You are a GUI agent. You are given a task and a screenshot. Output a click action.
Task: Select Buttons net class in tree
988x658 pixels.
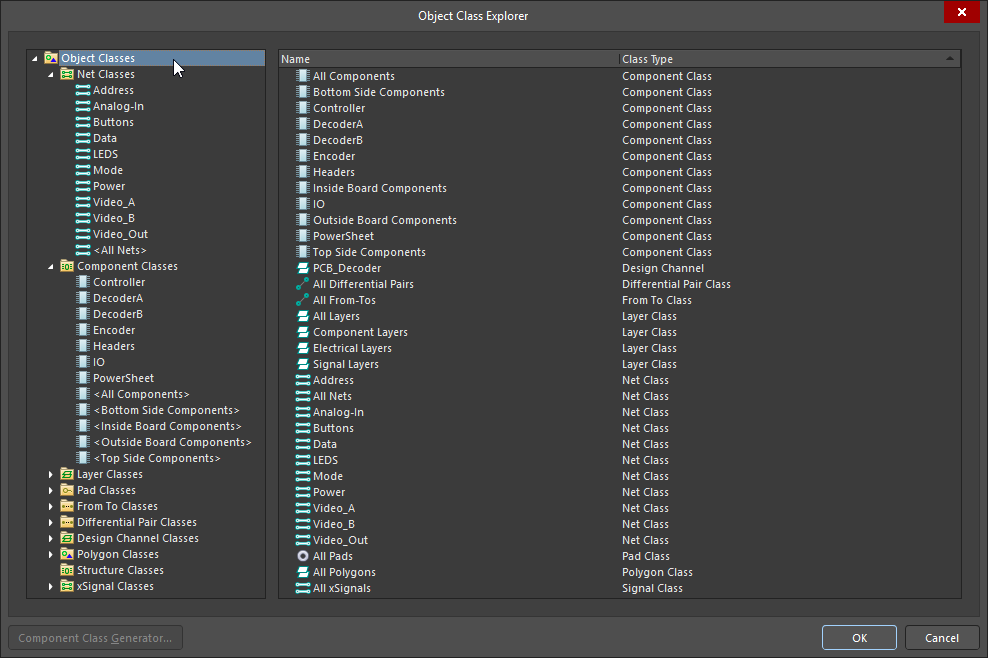(x=113, y=122)
